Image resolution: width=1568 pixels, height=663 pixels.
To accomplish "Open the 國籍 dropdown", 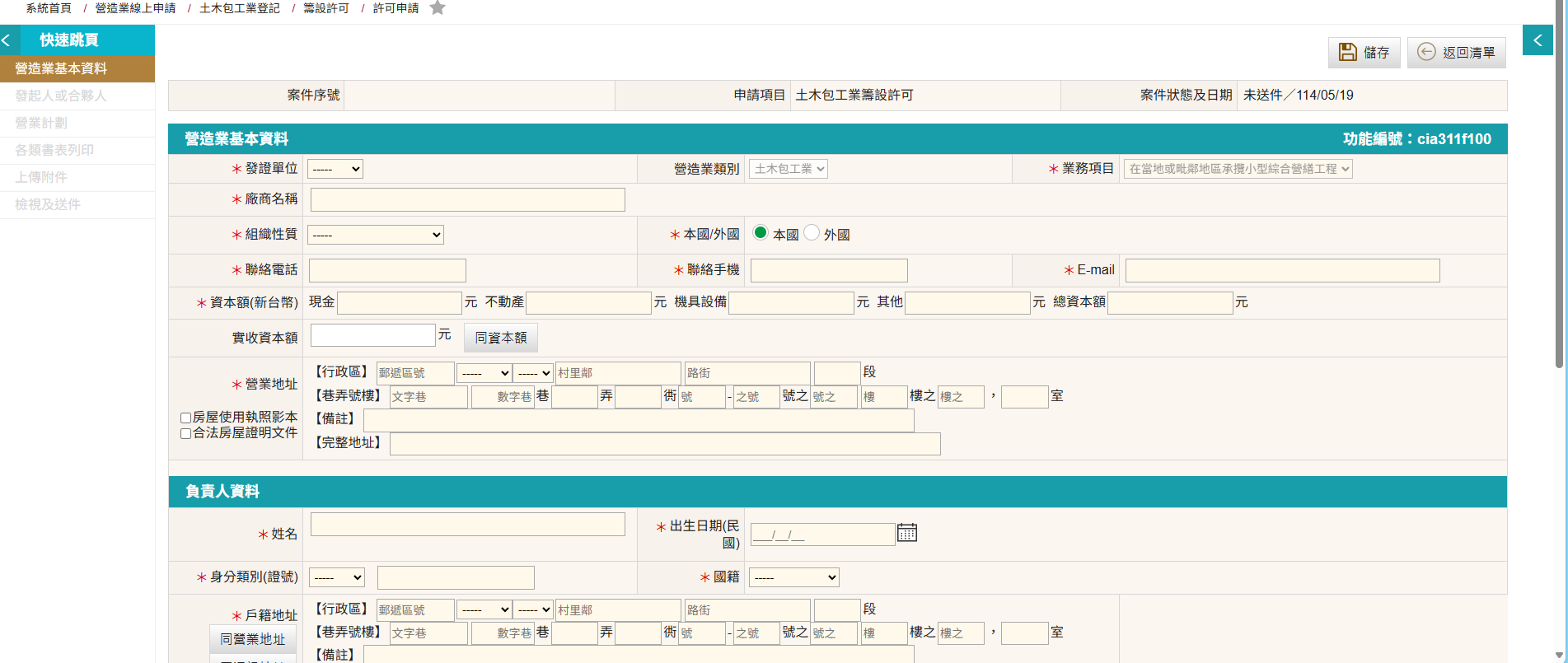I will pyautogui.click(x=793, y=577).
